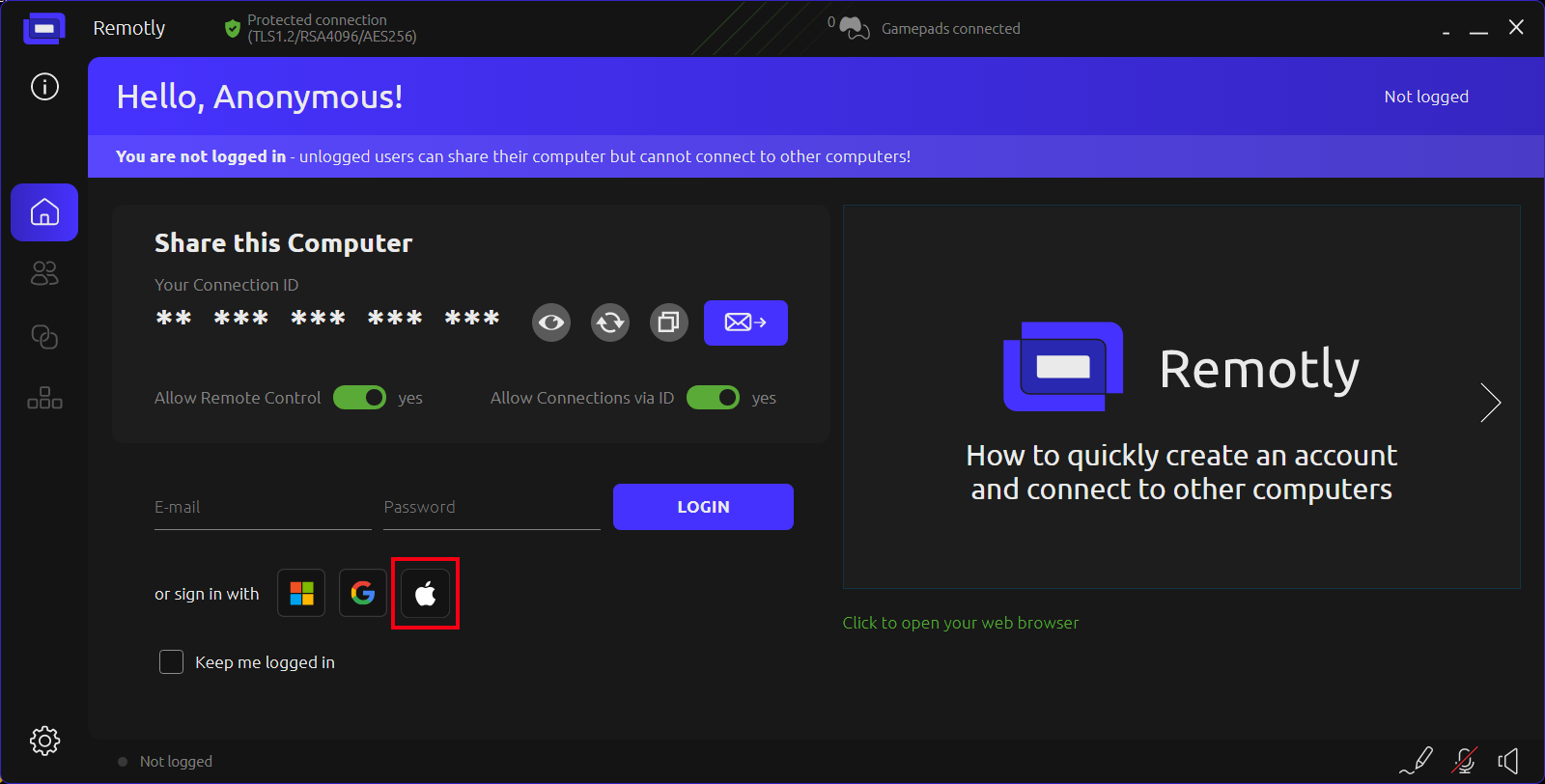Screen dimensions: 1545x784
Task: Click the Not logged status at the bottom
Action: tap(176, 762)
